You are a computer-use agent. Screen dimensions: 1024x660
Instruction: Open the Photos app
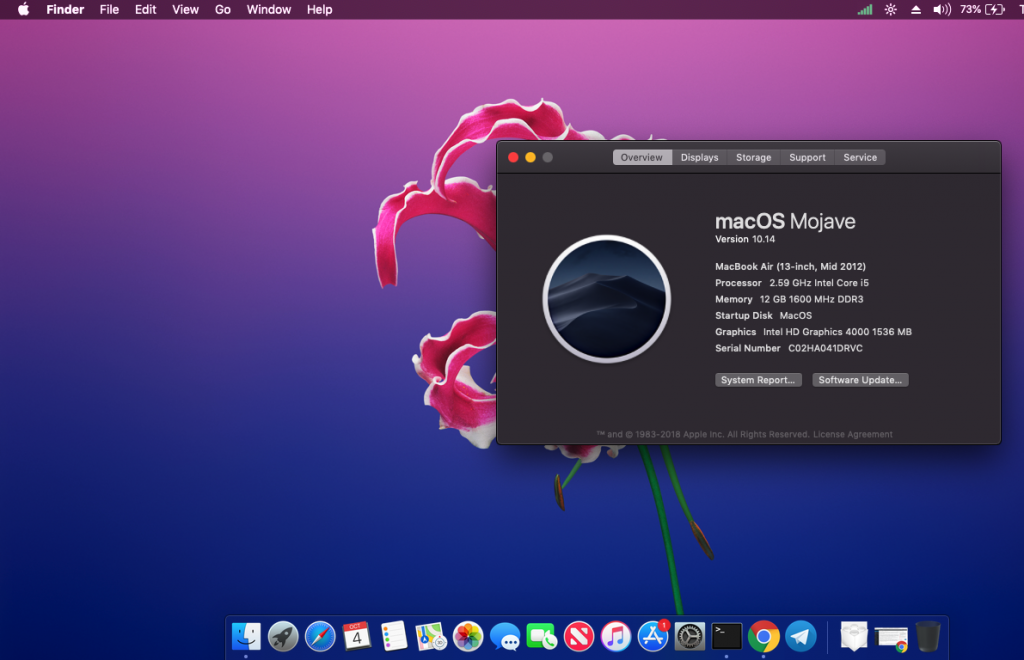coord(467,636)
